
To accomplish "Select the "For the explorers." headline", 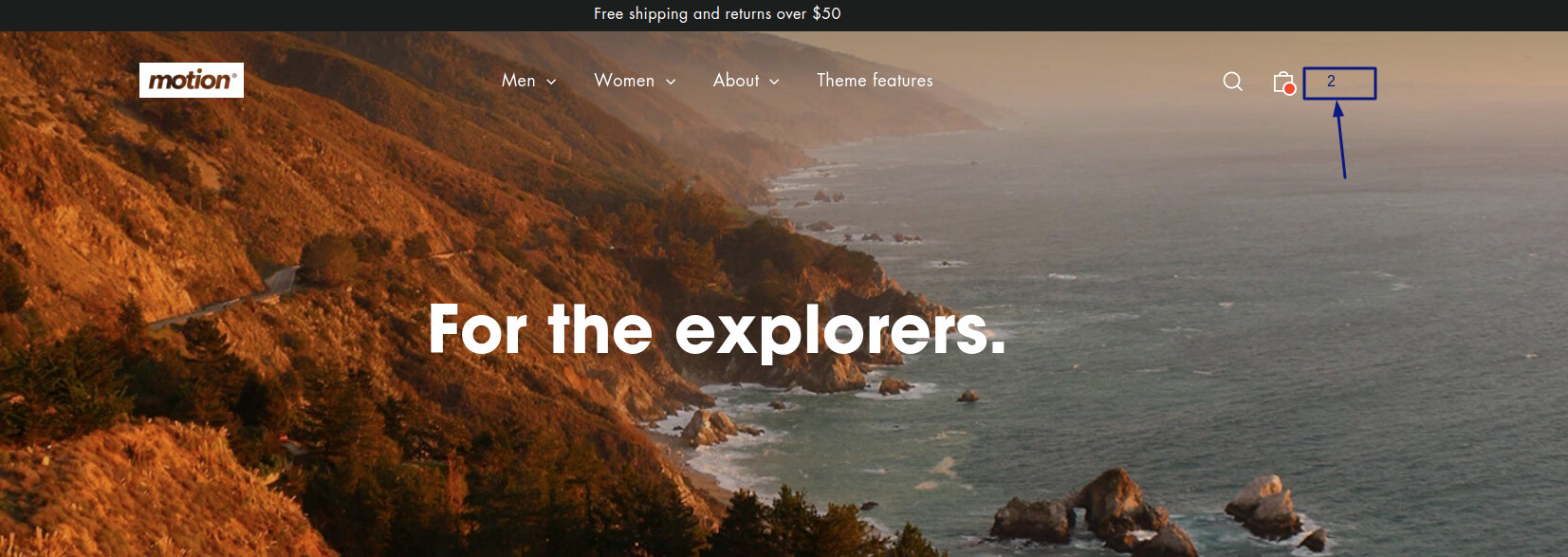I will (x=717, y=330).
